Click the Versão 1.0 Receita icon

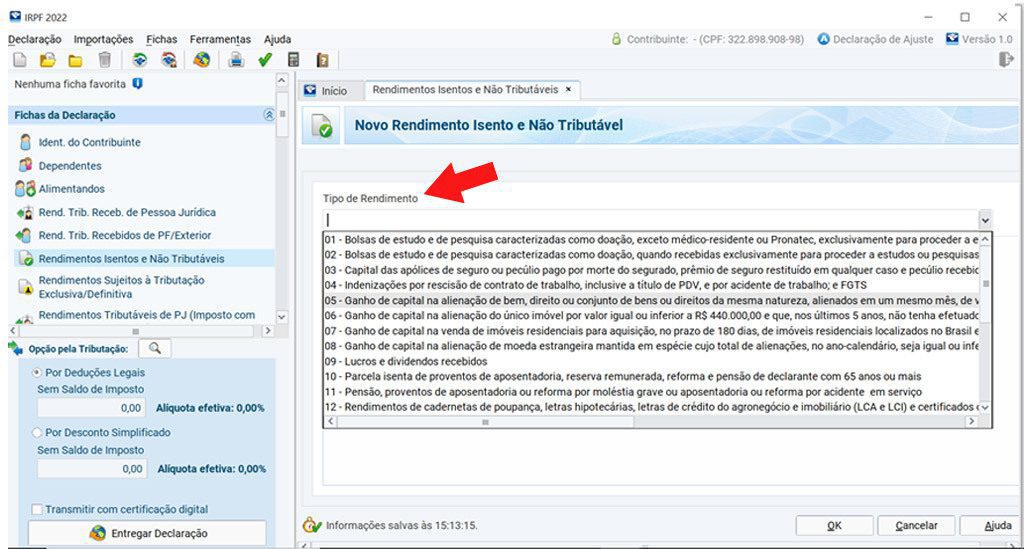(x=952, y=39)
